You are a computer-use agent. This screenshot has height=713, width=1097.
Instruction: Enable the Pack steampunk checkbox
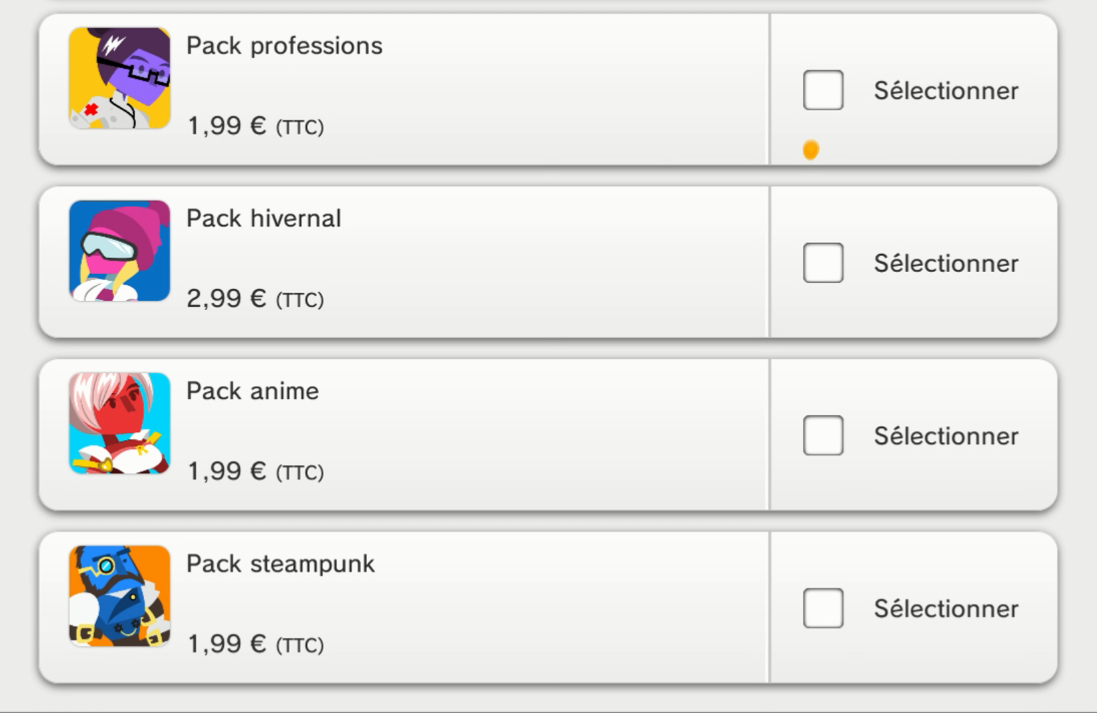point(823,608)
